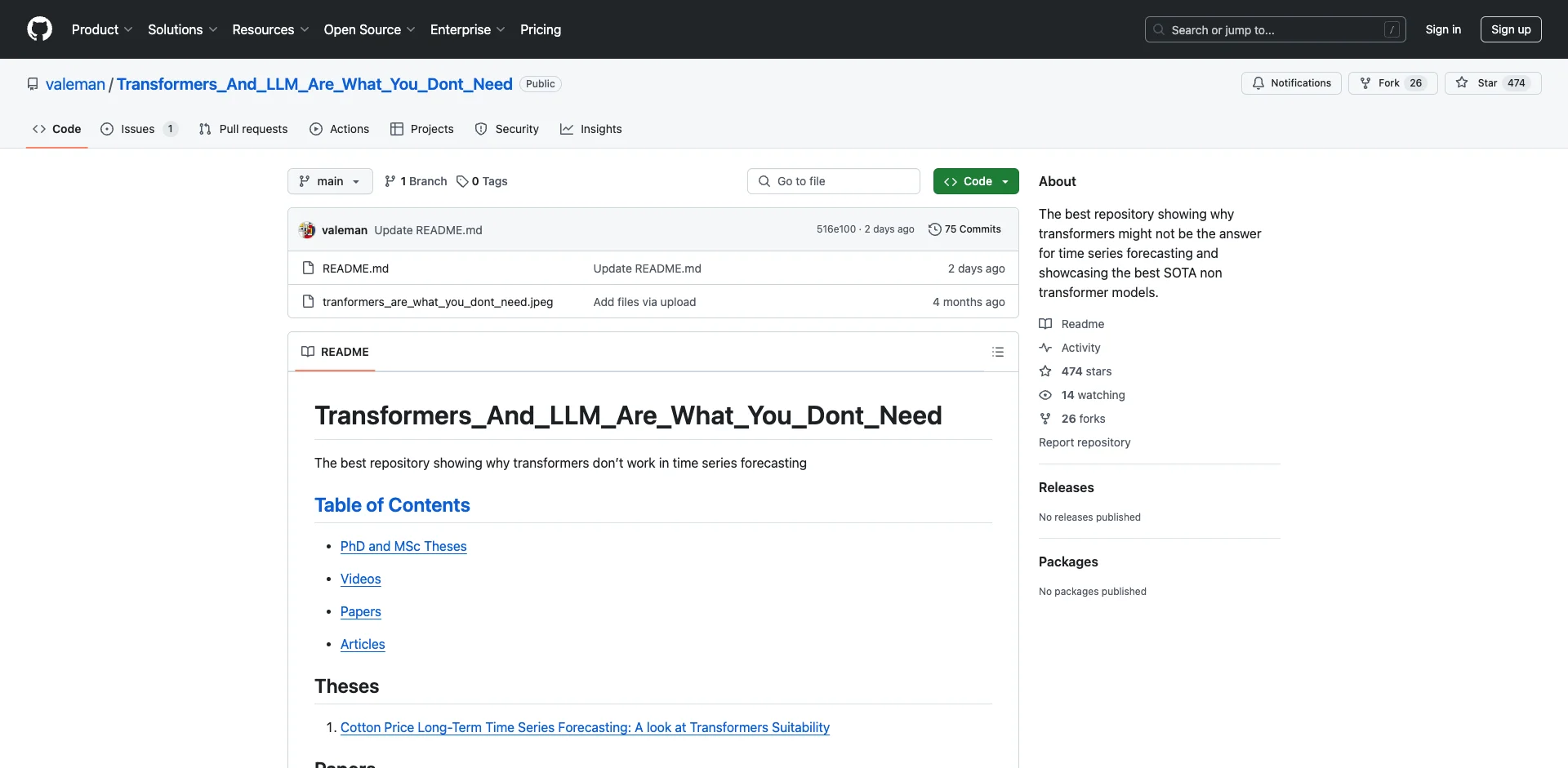Click the README.md file icon

point(308,268)
